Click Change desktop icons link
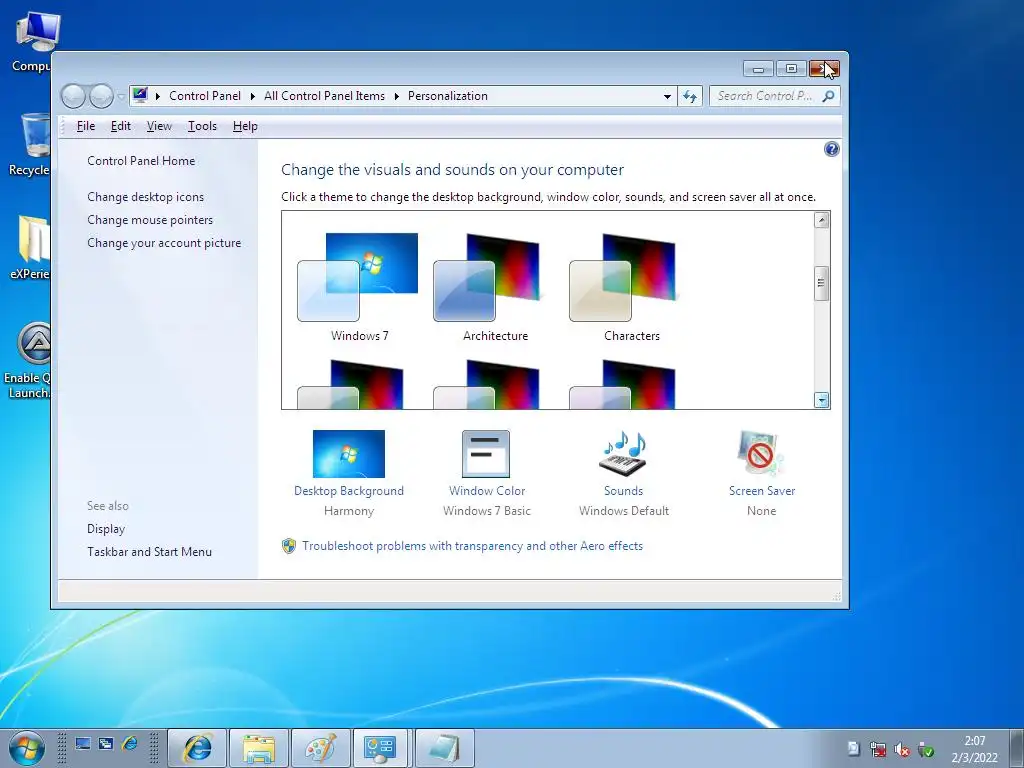The height and width of the screenshot is (768, 1024). 146,197
